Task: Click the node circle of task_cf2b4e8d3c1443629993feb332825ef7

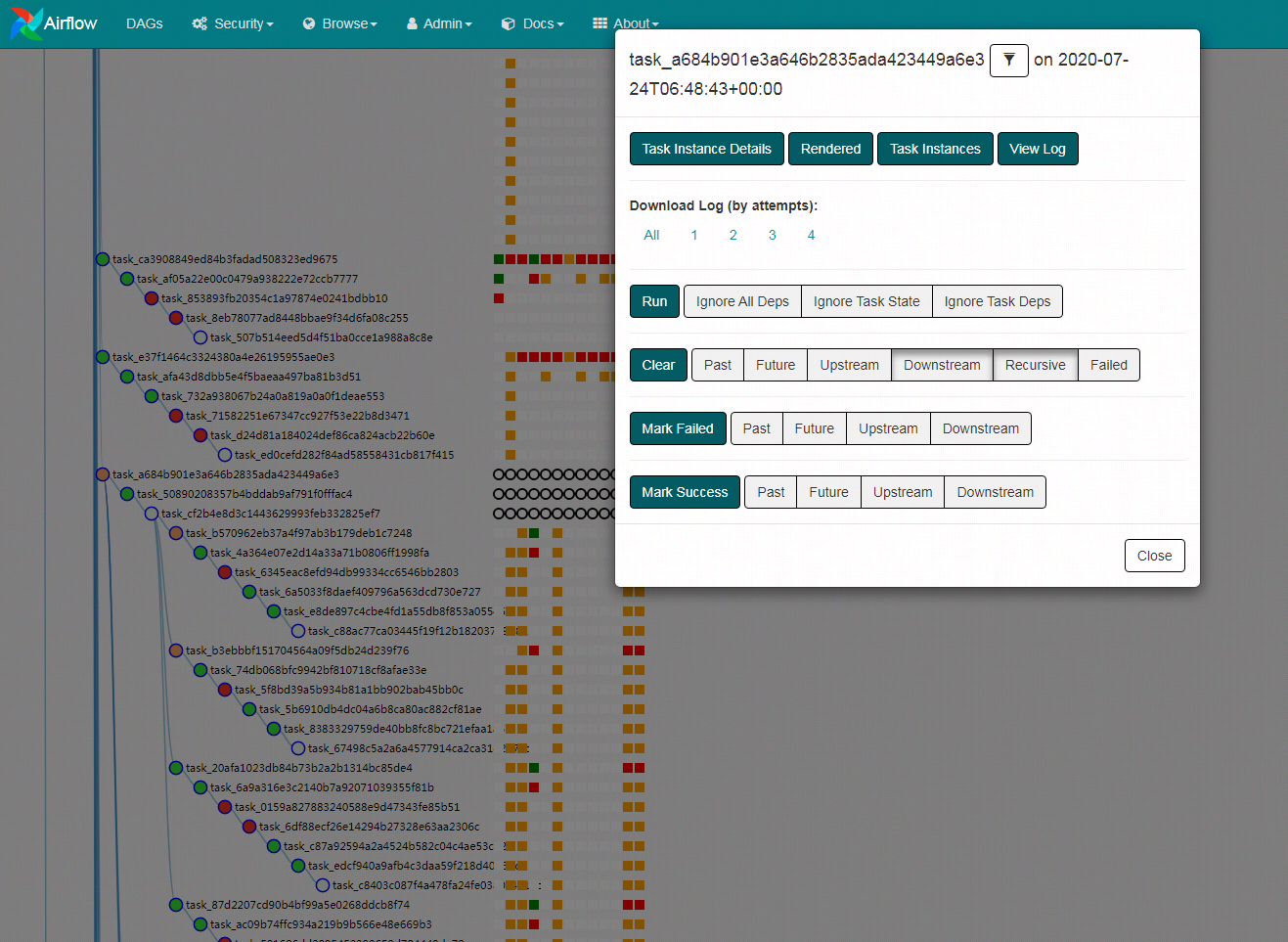Action: point(152,514)
